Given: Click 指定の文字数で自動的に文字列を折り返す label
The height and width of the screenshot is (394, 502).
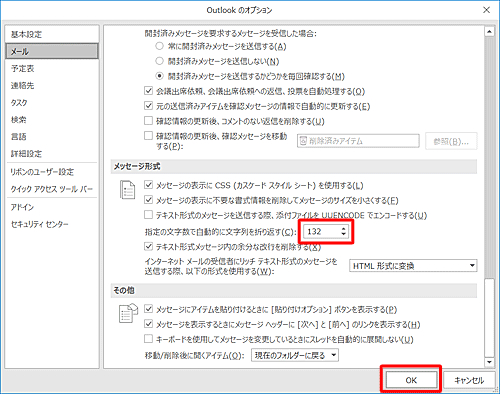Looking at the screenshot, I should coord(220,232).
